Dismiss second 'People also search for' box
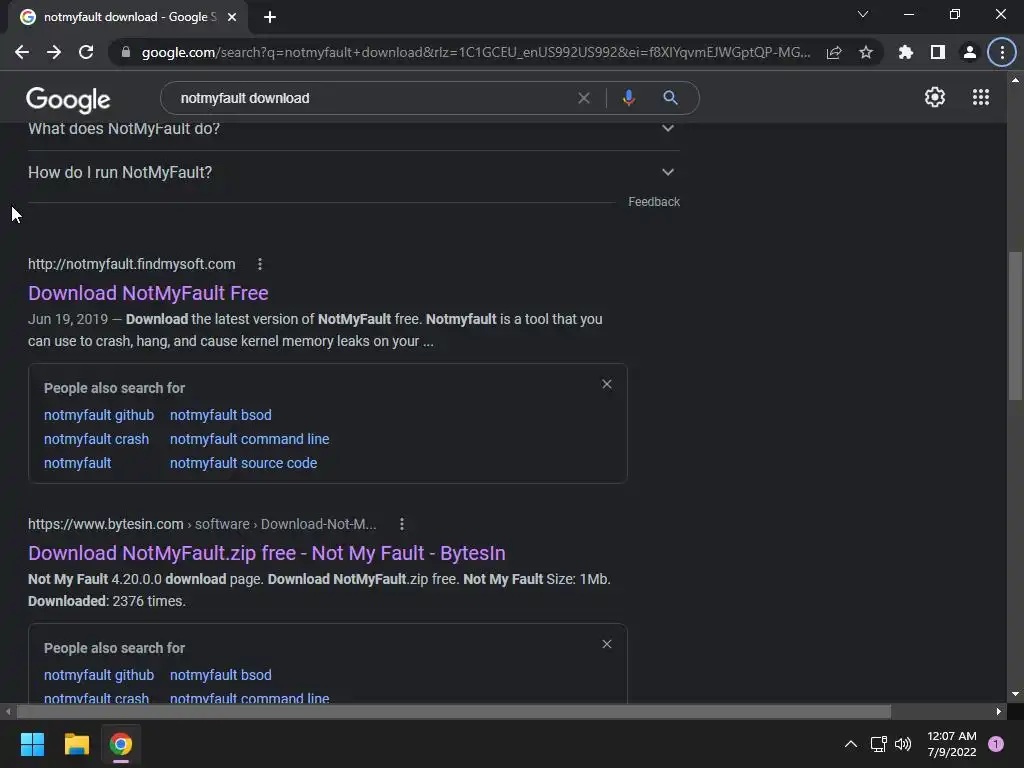The height and width of the screenshot is (768, 1024). click(607, 644)
